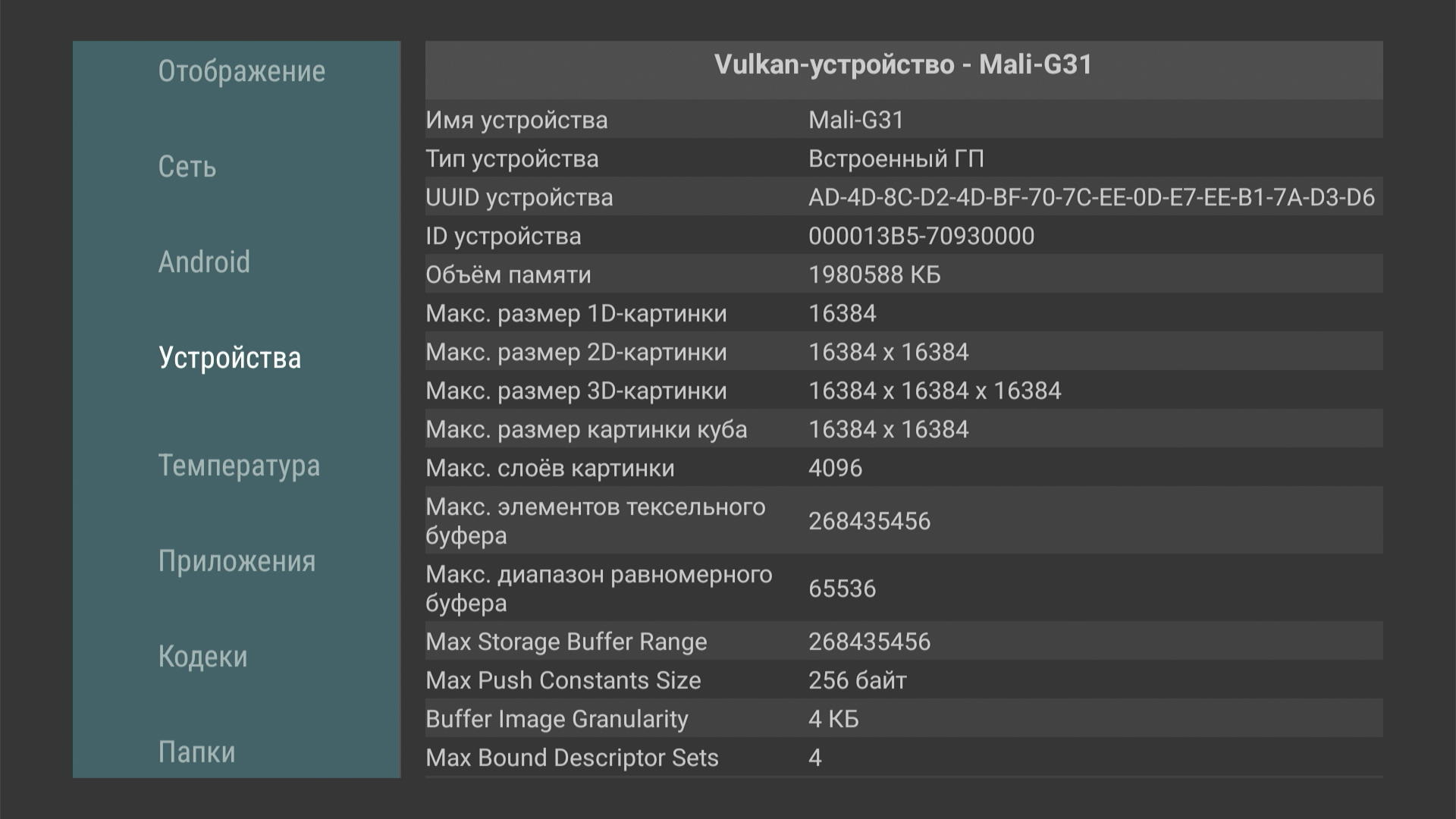The image size is (1456, 819).
Task: Open the Кодеки section
Action: (x=202, y=657)
